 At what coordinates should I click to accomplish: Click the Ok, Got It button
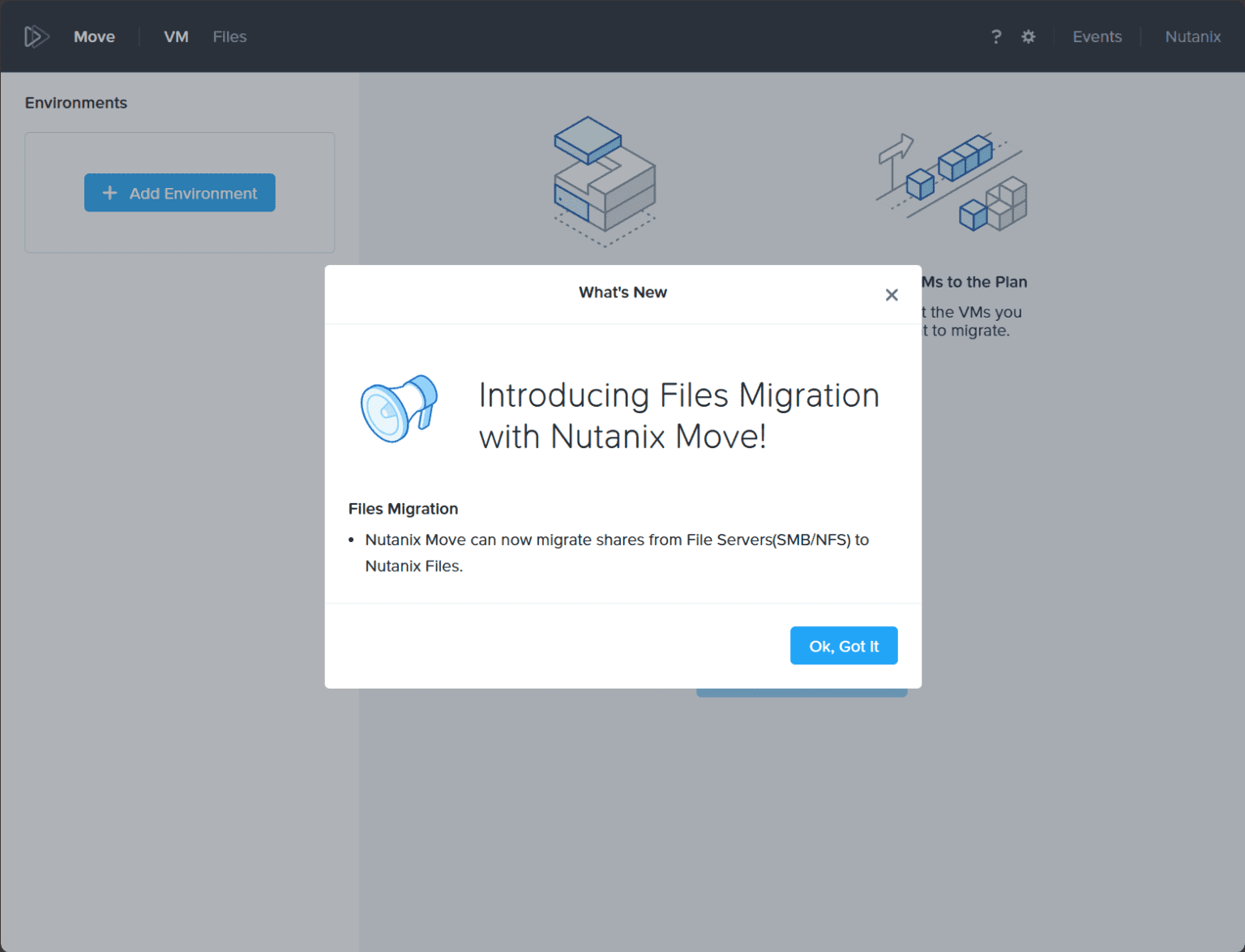point(844,646)
